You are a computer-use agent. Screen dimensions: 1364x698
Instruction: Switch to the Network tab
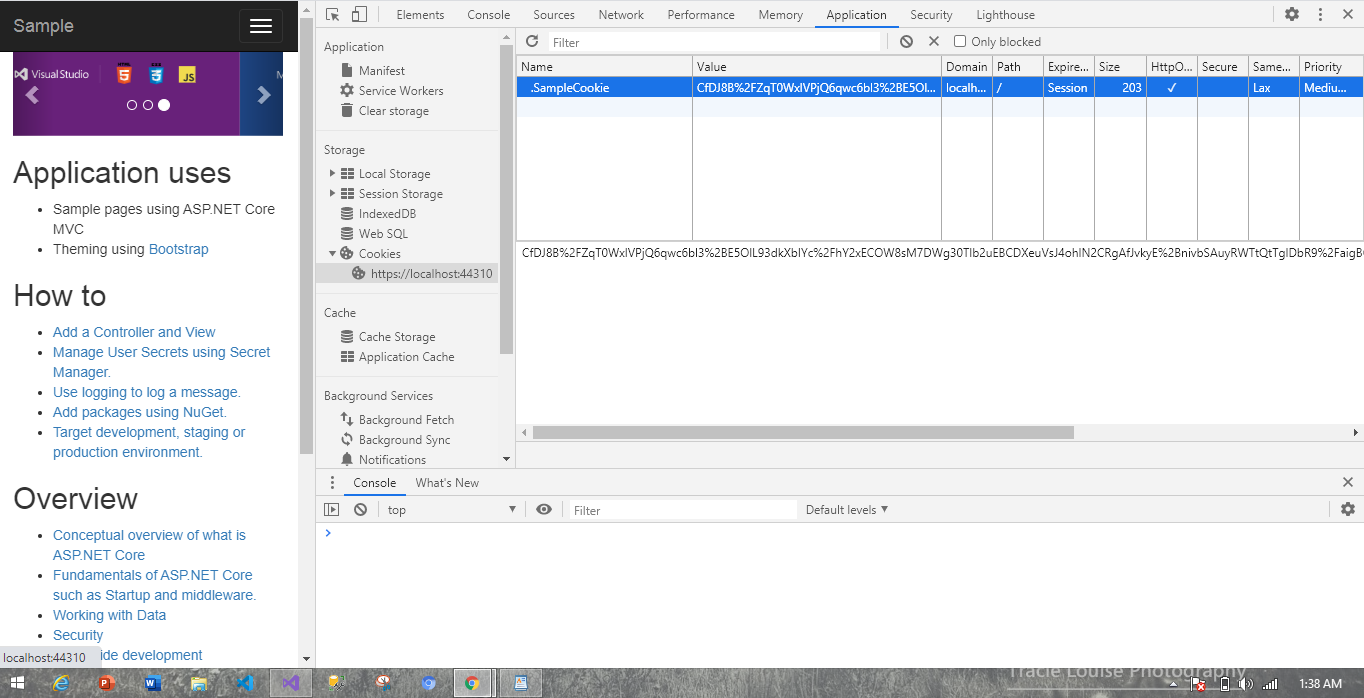click(x=622, y=15)
